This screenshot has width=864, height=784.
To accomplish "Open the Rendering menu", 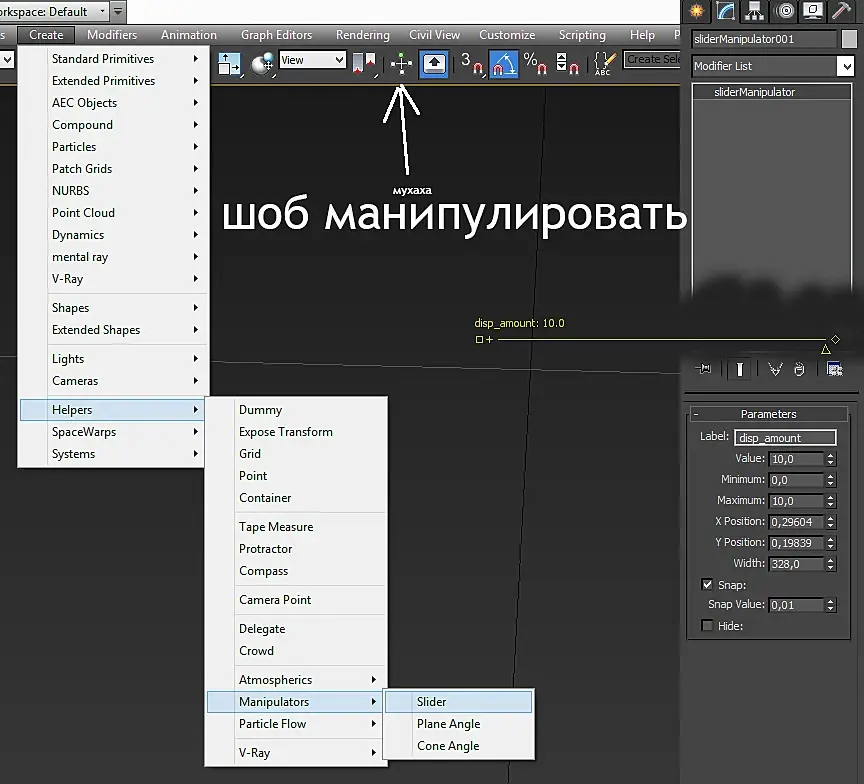I will point(362,35).
